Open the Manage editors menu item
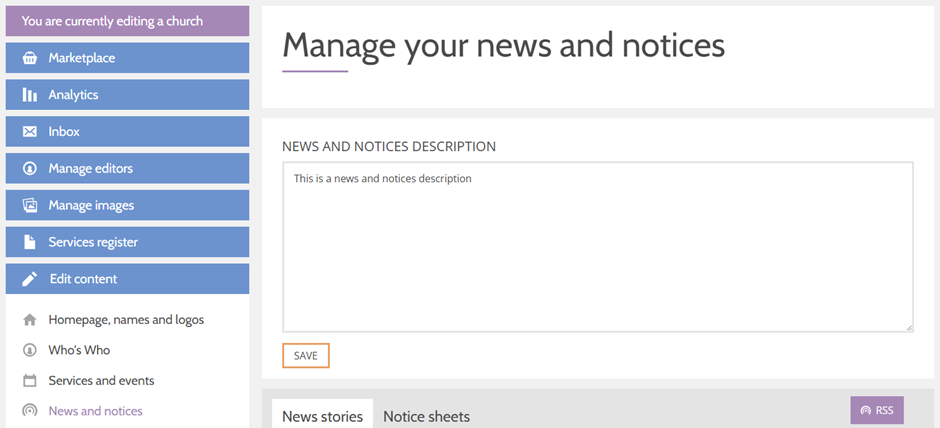Screen dimensions: 940x428 pos(128,168)
